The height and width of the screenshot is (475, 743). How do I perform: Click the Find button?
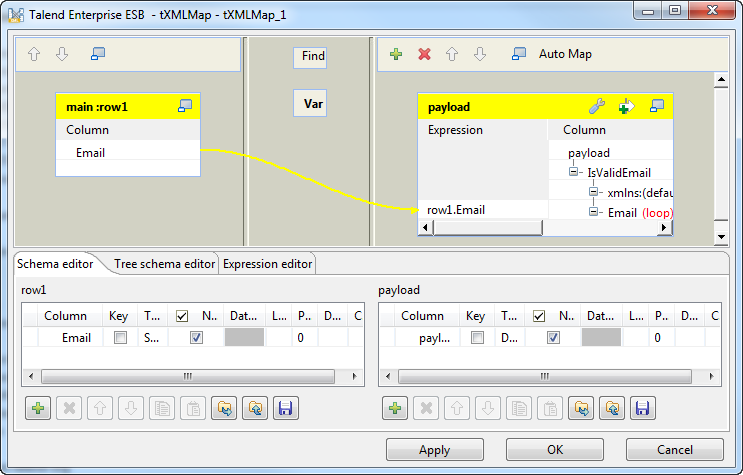point(310,57)
